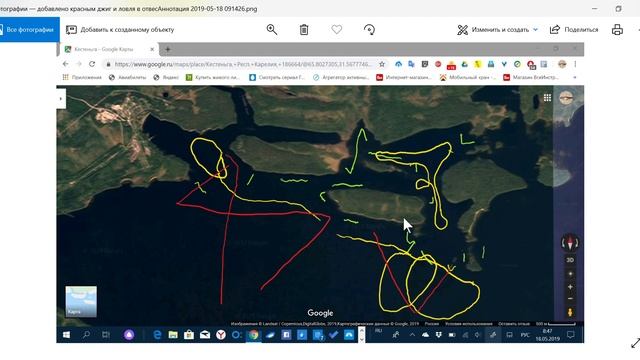Image resolution: width=640 pixels, height=360 pixels.
Task: Open the Условия использования link
Action: click(x=469, y=324)
